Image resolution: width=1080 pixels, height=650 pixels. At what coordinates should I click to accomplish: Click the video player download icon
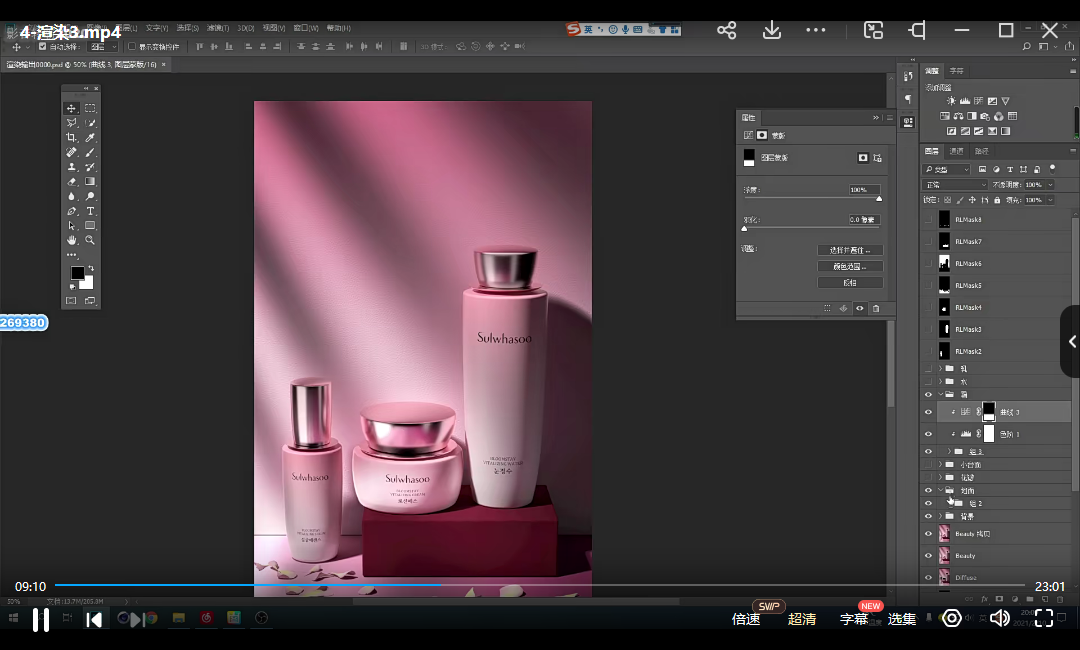click(772, 30)
